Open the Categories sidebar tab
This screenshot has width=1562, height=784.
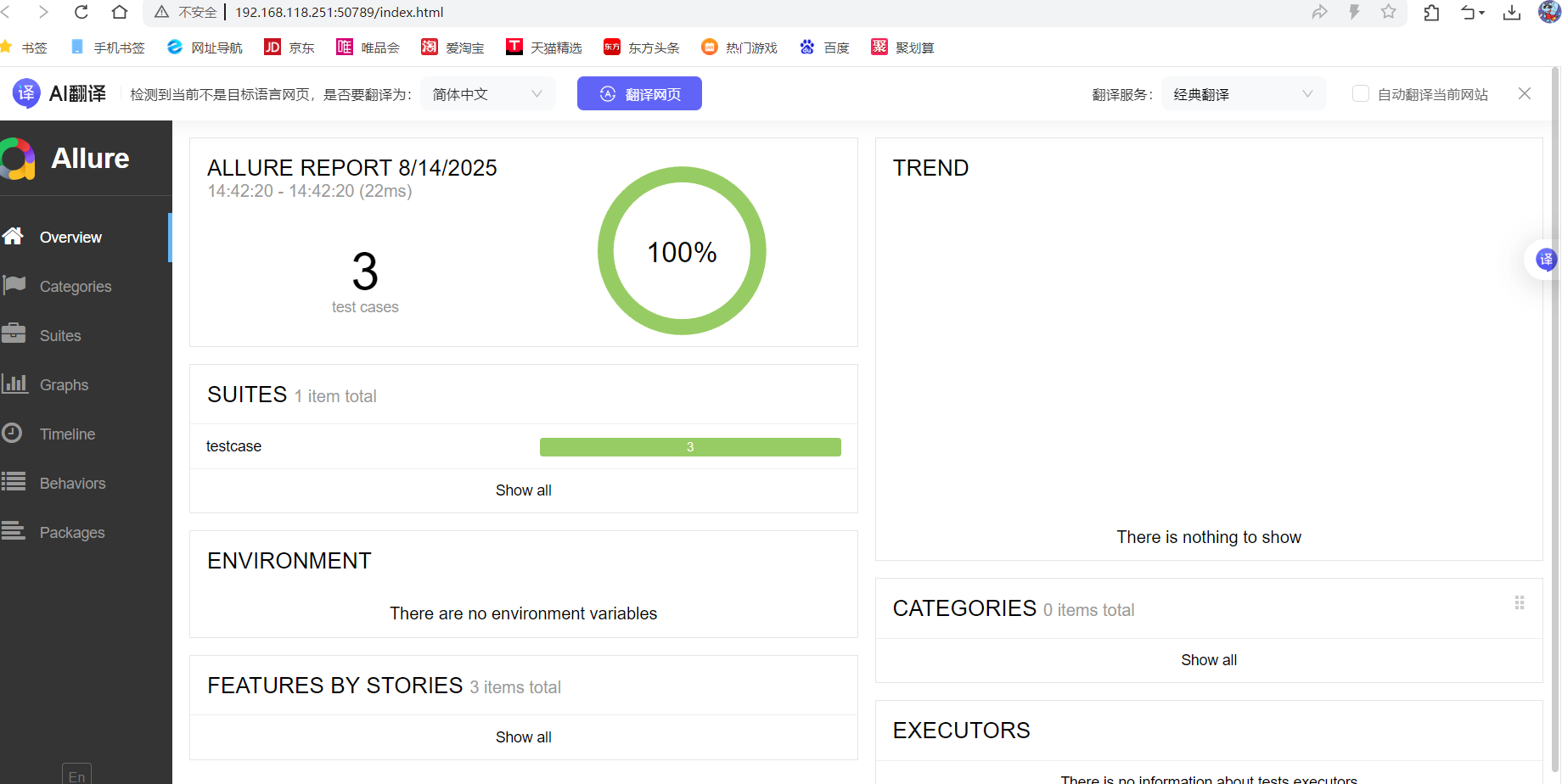[x=85, y=287]
